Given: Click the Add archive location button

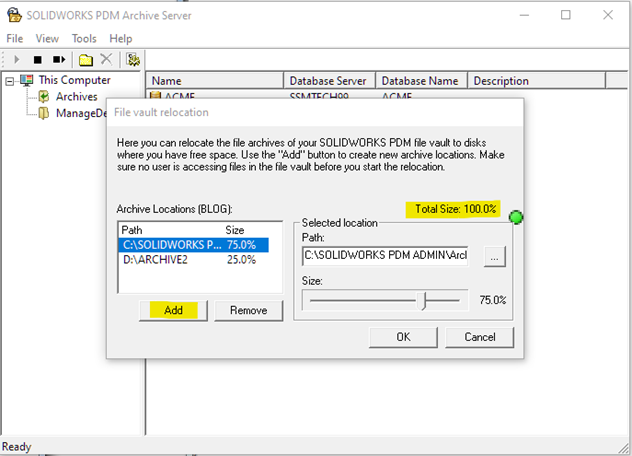Looking at the screenshot, I should point(174,311).
